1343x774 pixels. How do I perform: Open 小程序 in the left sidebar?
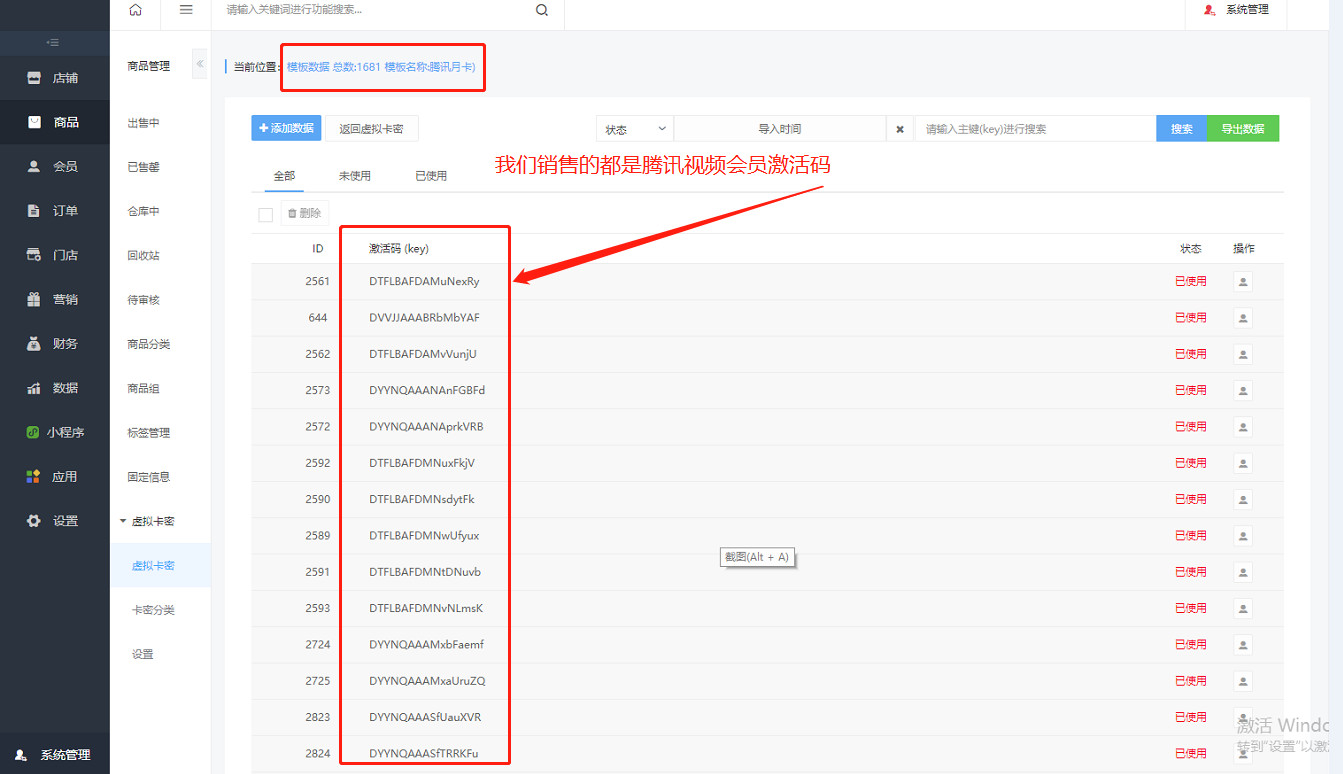(54, 433)
